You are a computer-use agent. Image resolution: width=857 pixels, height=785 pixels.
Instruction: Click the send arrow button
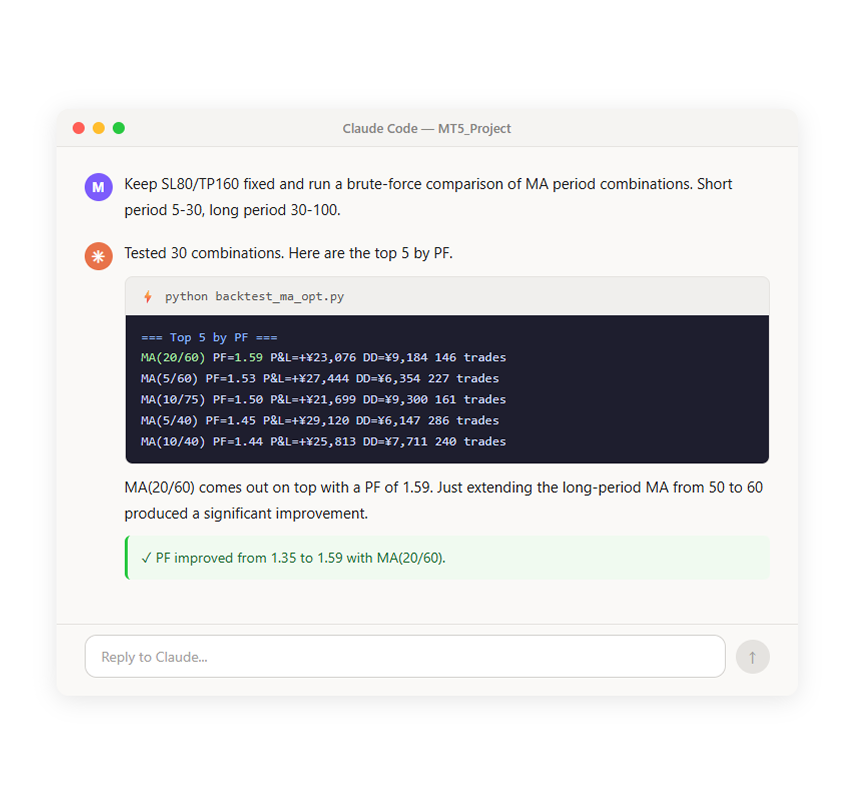[752, 657]
